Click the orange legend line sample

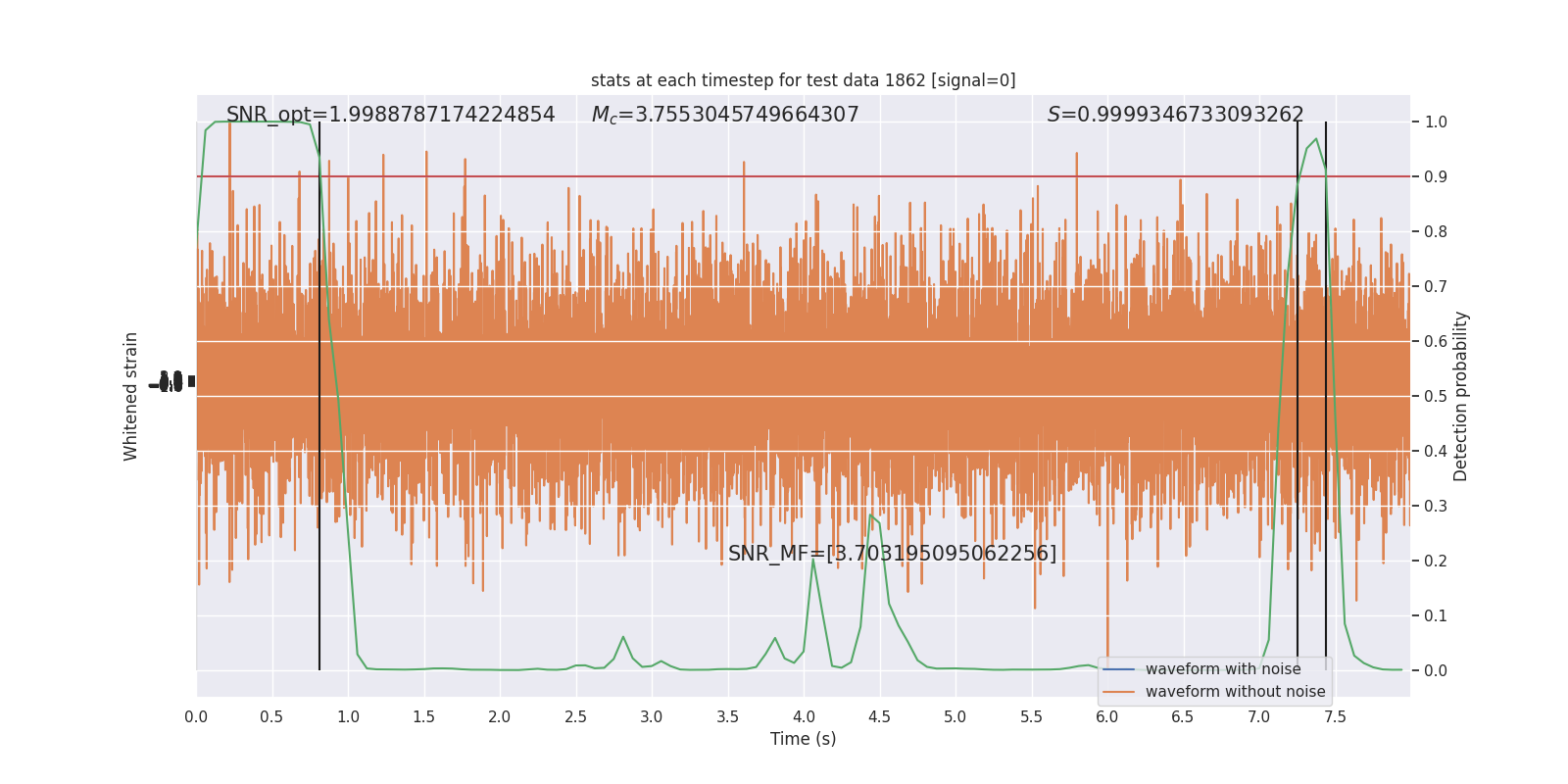click(x=1118, y=692)
